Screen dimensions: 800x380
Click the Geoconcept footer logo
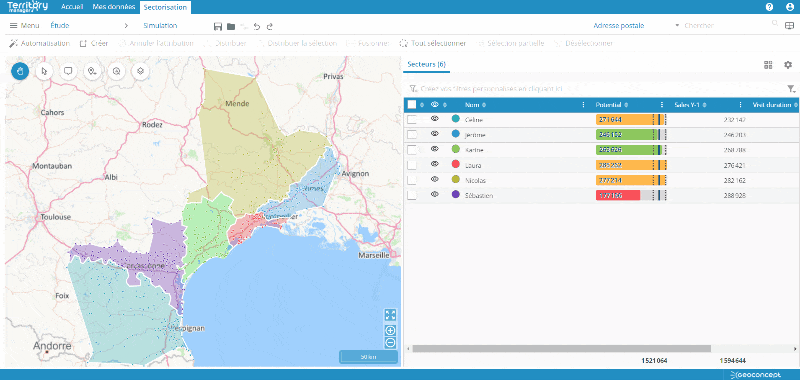point(755,375)
